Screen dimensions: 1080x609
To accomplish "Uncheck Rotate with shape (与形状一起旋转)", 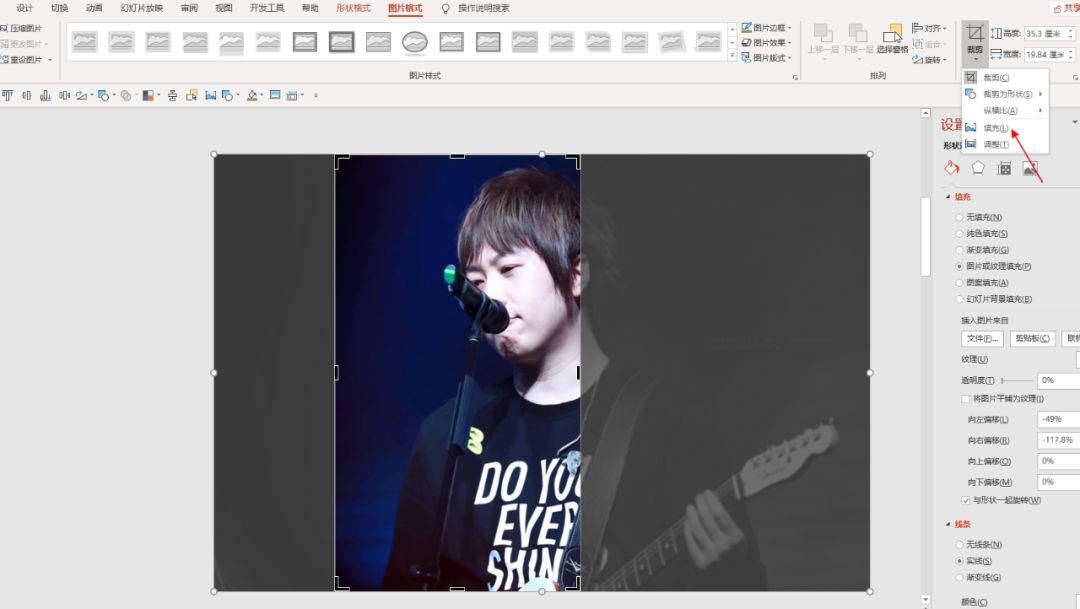I will pyautogui.click(x=966, y=500).
